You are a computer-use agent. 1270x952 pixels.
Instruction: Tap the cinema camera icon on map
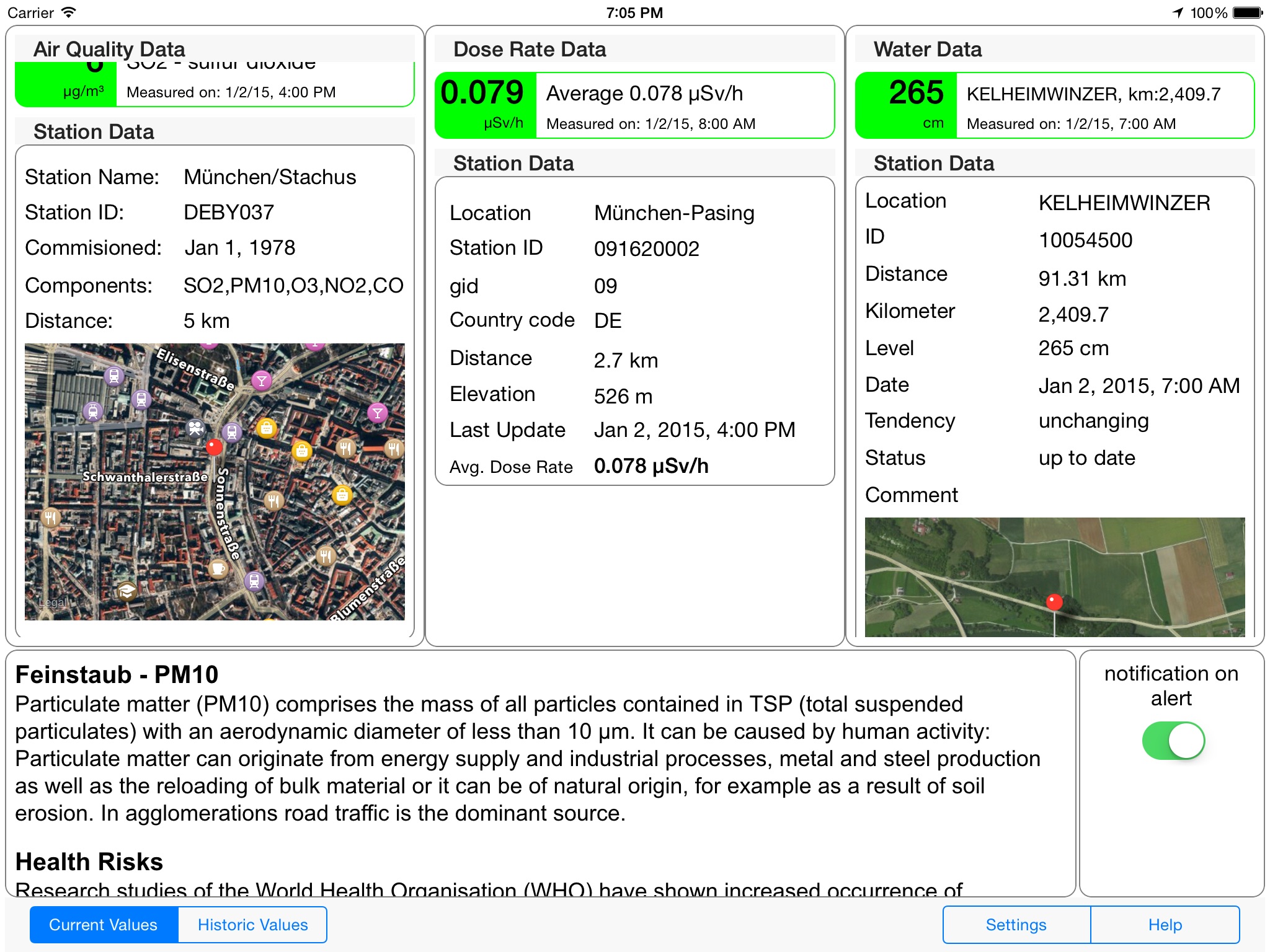point(196,428)
